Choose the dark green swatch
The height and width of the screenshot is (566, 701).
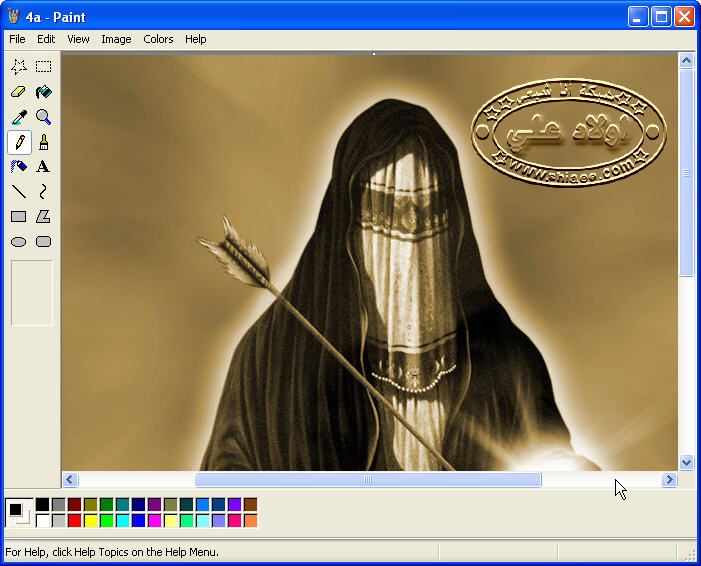(x=106, y=505)
